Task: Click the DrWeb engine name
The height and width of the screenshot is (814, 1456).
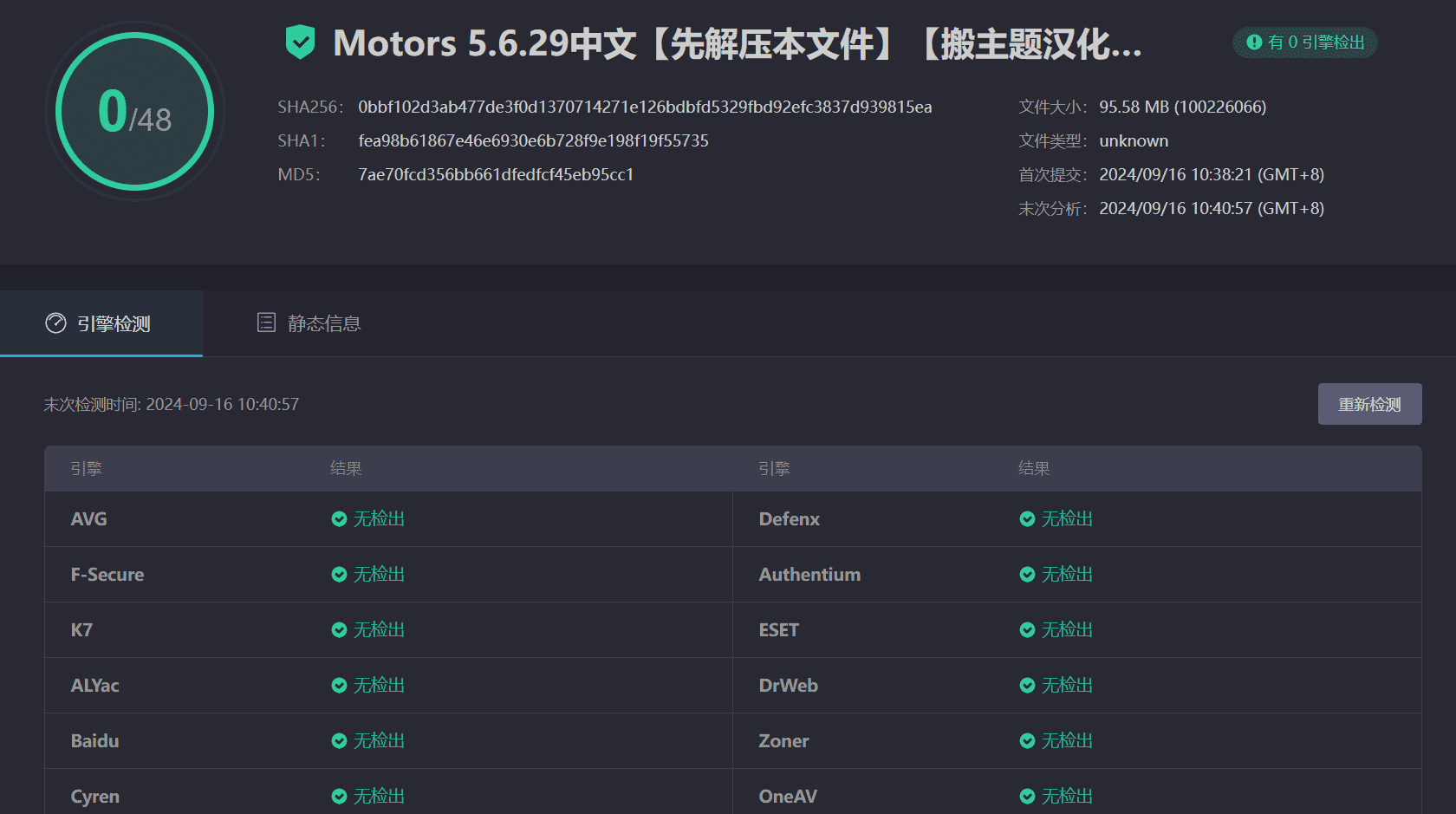Action: point(788,685)
